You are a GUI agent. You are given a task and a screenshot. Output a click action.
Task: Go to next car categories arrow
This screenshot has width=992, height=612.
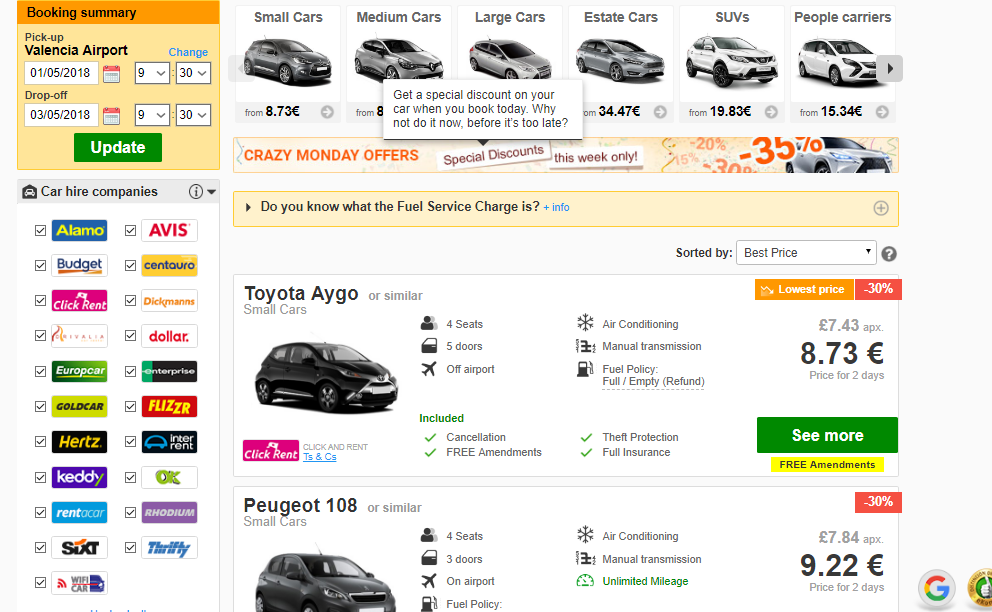(x=890, y=68)
